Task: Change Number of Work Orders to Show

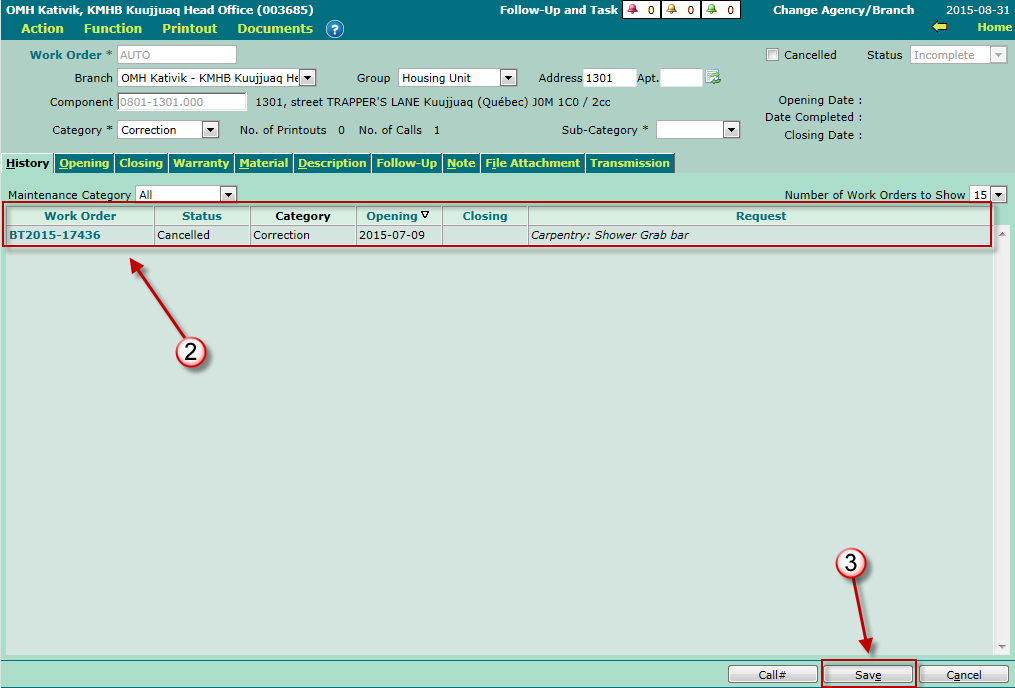Action: coord(998,194)
